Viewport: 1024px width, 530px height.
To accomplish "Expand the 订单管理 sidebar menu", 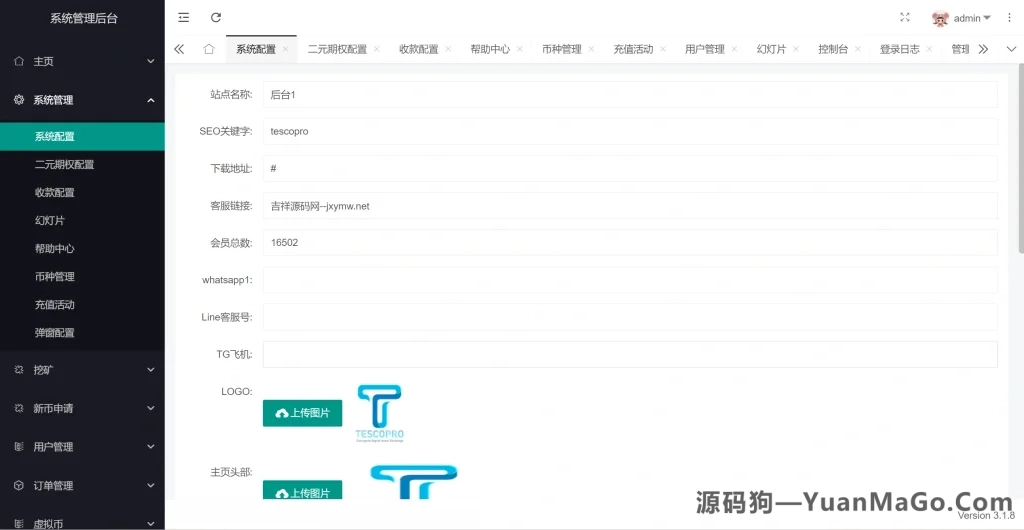I will pyautogui.click(x=82, y=485).
